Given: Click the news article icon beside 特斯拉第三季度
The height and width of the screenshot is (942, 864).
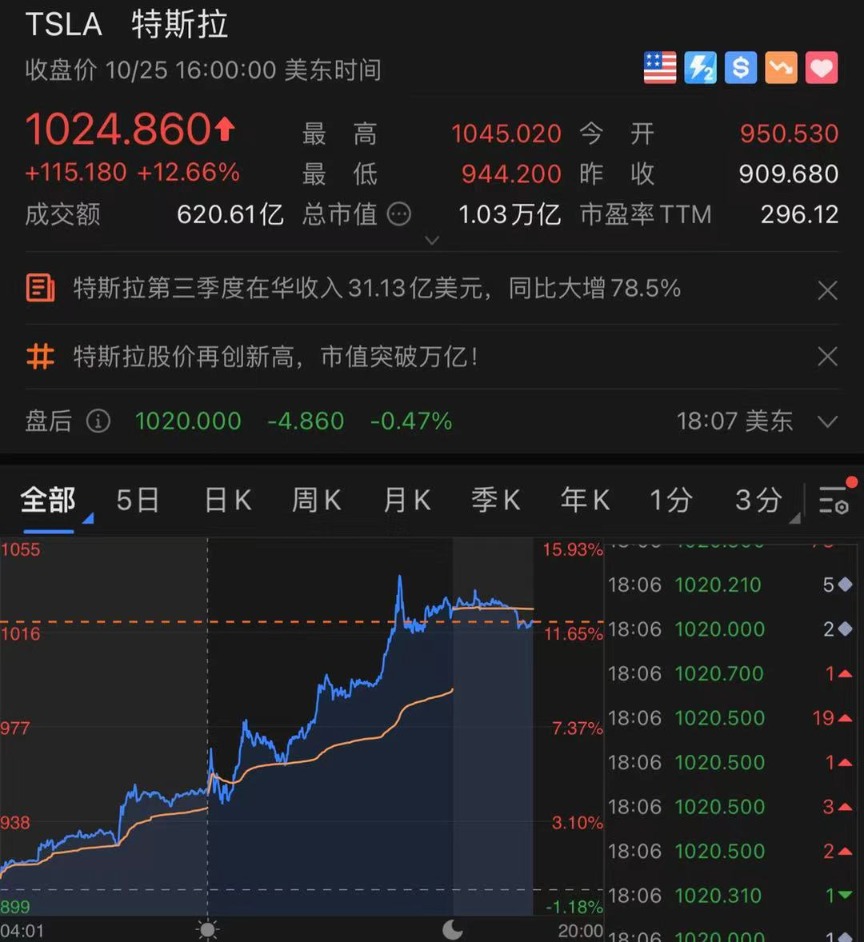Looking at the screenshot, I should (x=40, y=290).
